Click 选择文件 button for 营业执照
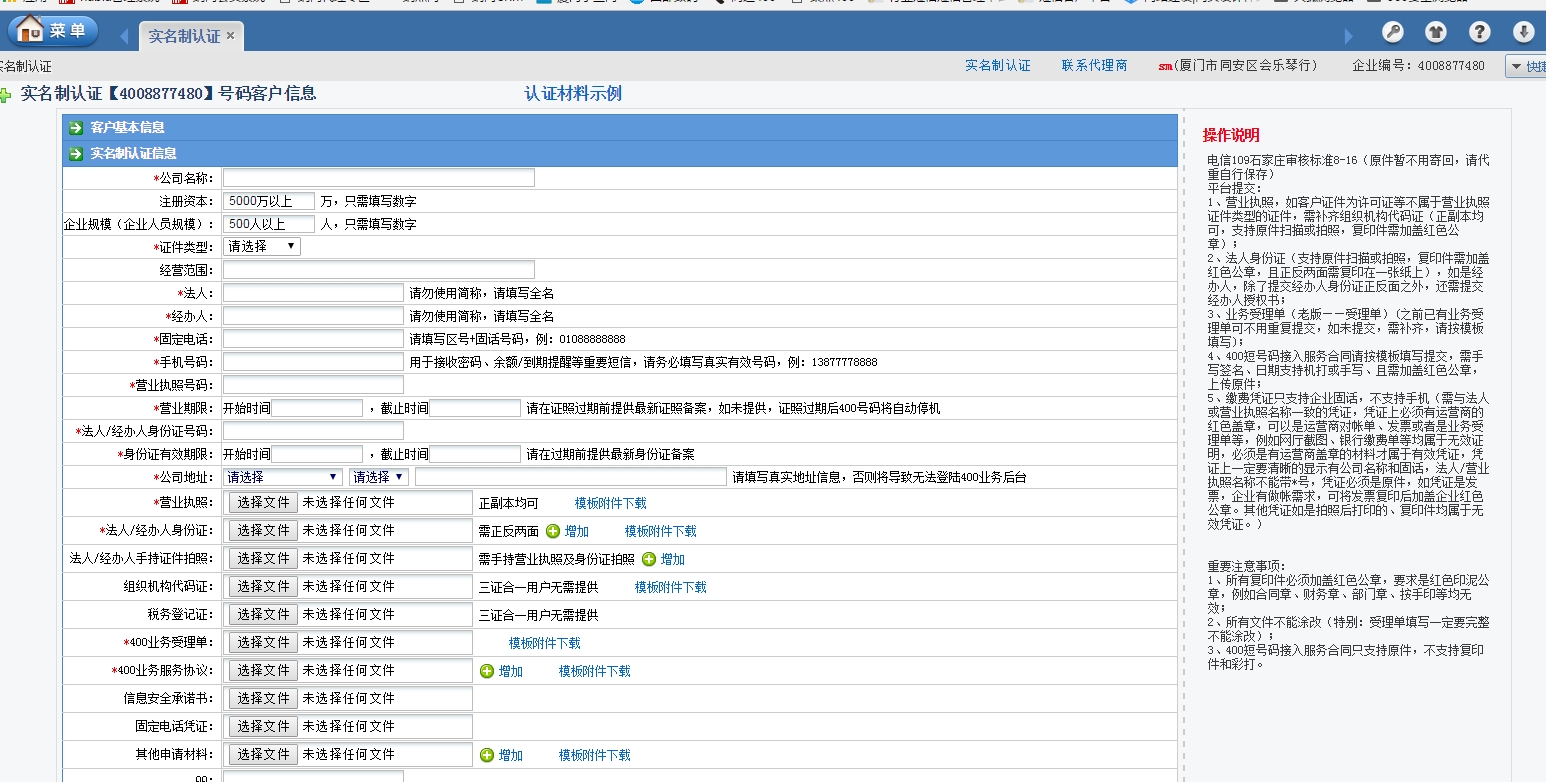 click(263, 502)
